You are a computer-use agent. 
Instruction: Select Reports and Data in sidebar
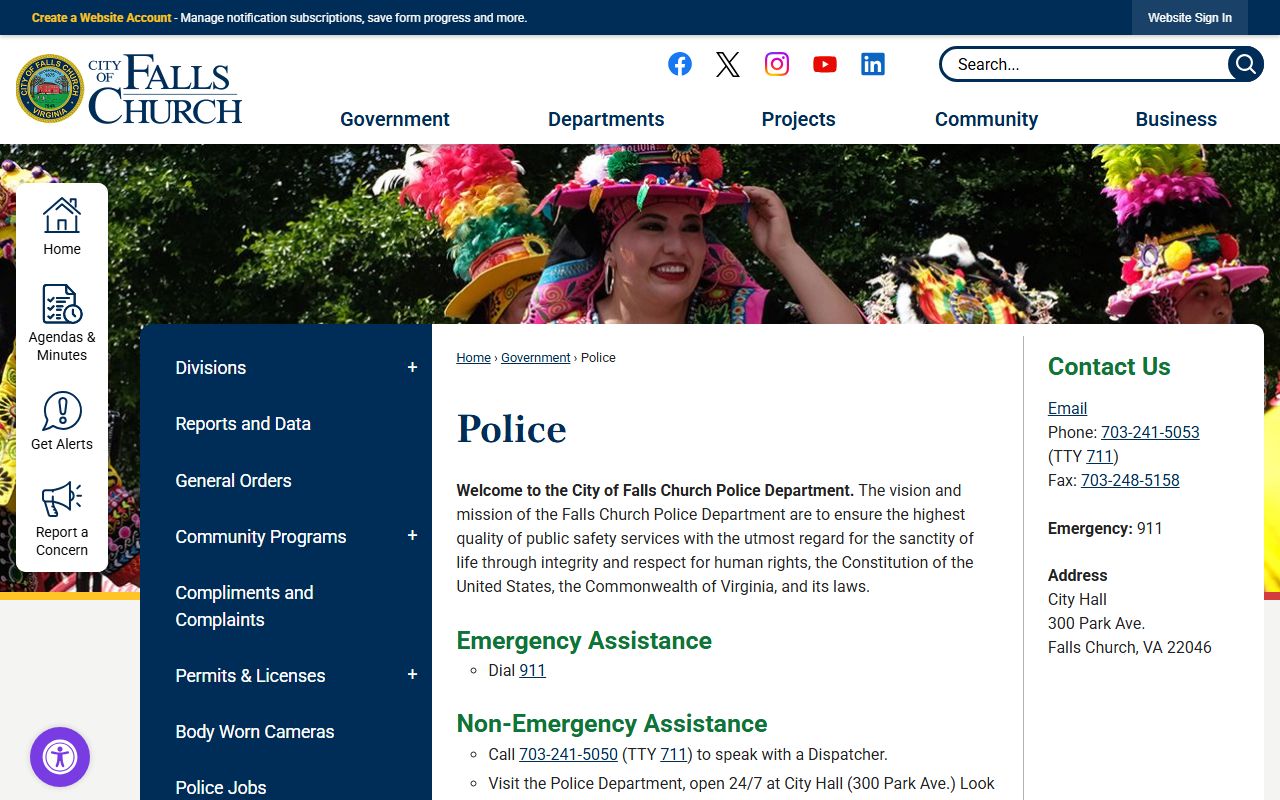pyautogui.click(x=243, y=424)
